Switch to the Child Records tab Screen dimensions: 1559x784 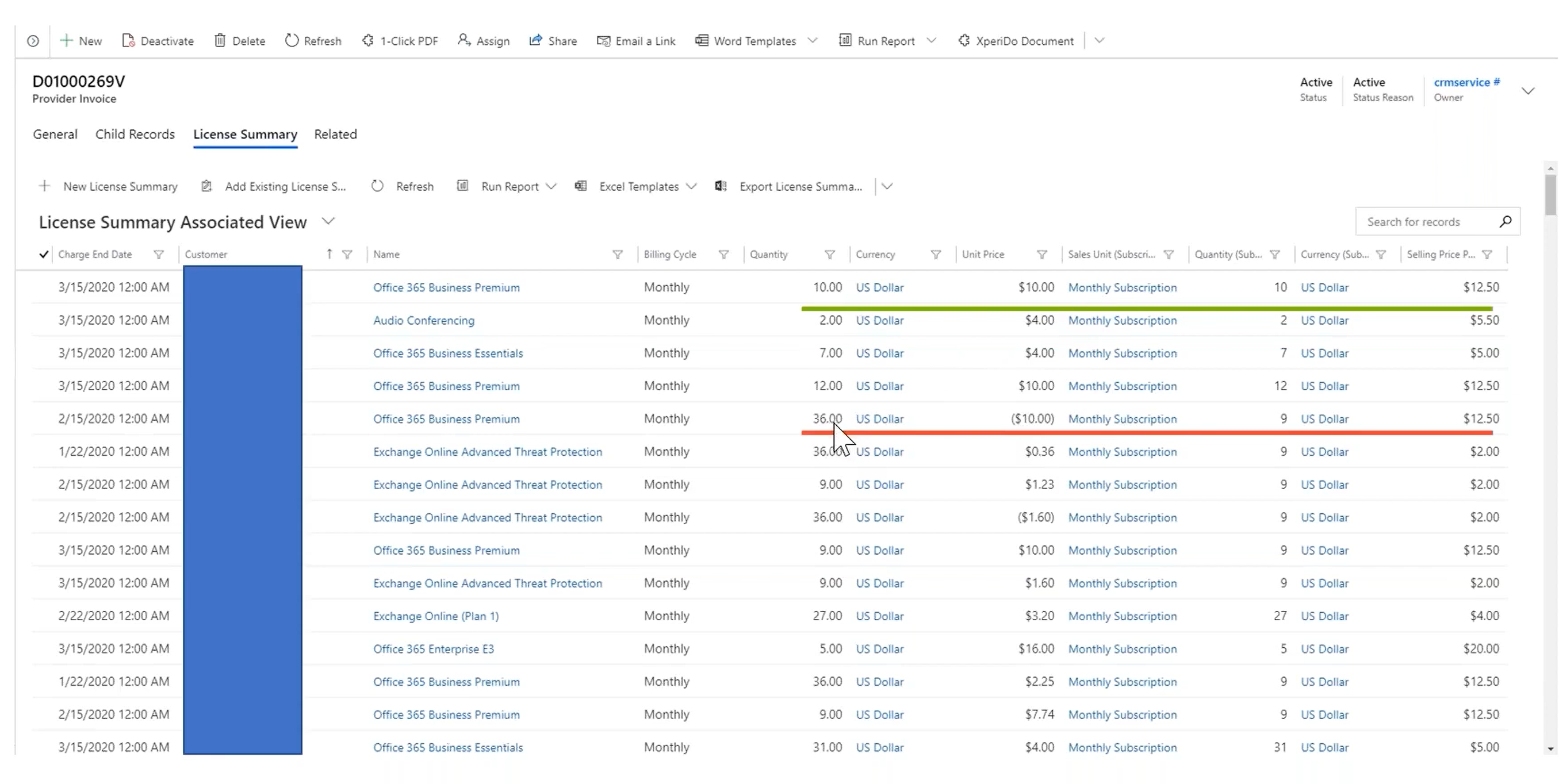point(135,134)
